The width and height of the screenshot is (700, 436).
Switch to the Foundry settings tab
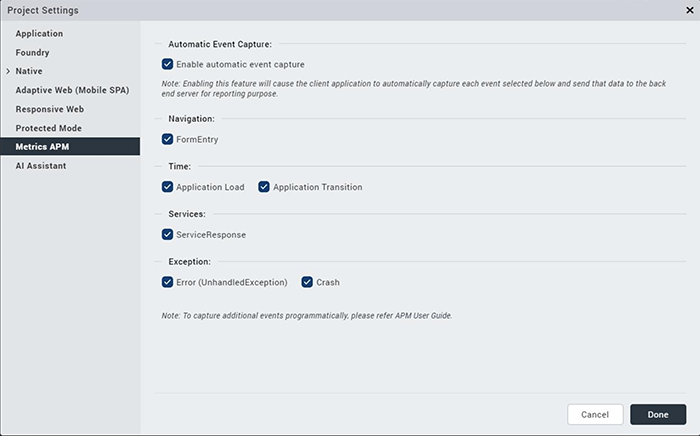pos(32,53)
